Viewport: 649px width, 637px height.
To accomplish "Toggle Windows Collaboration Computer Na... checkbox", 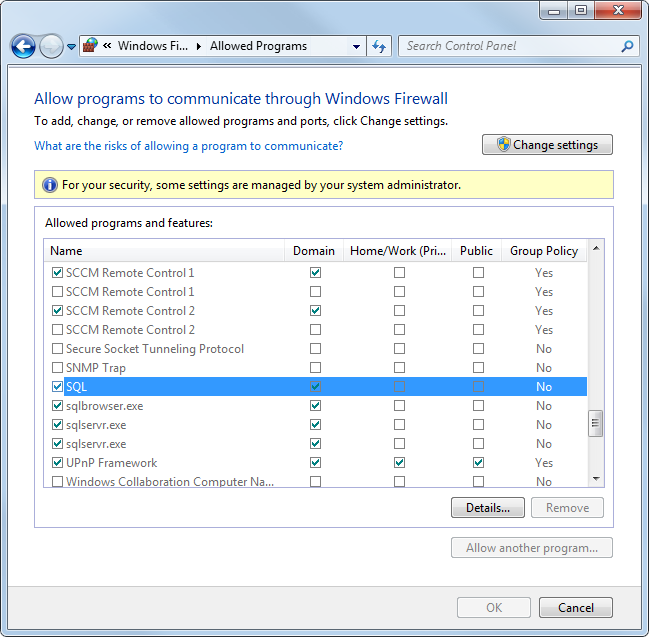I will coord(57,482).
